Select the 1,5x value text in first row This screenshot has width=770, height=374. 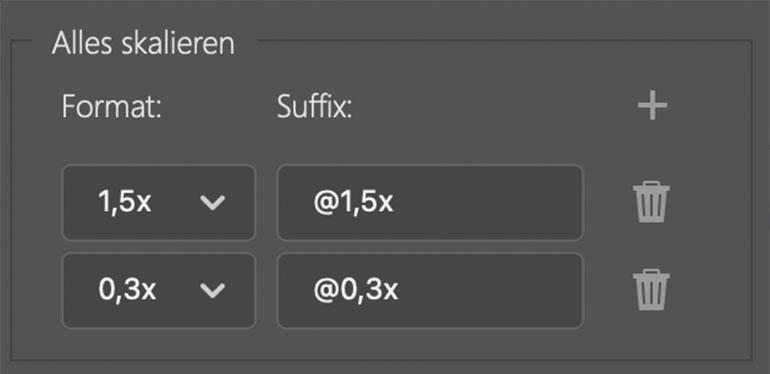click(x=124, y=202)
